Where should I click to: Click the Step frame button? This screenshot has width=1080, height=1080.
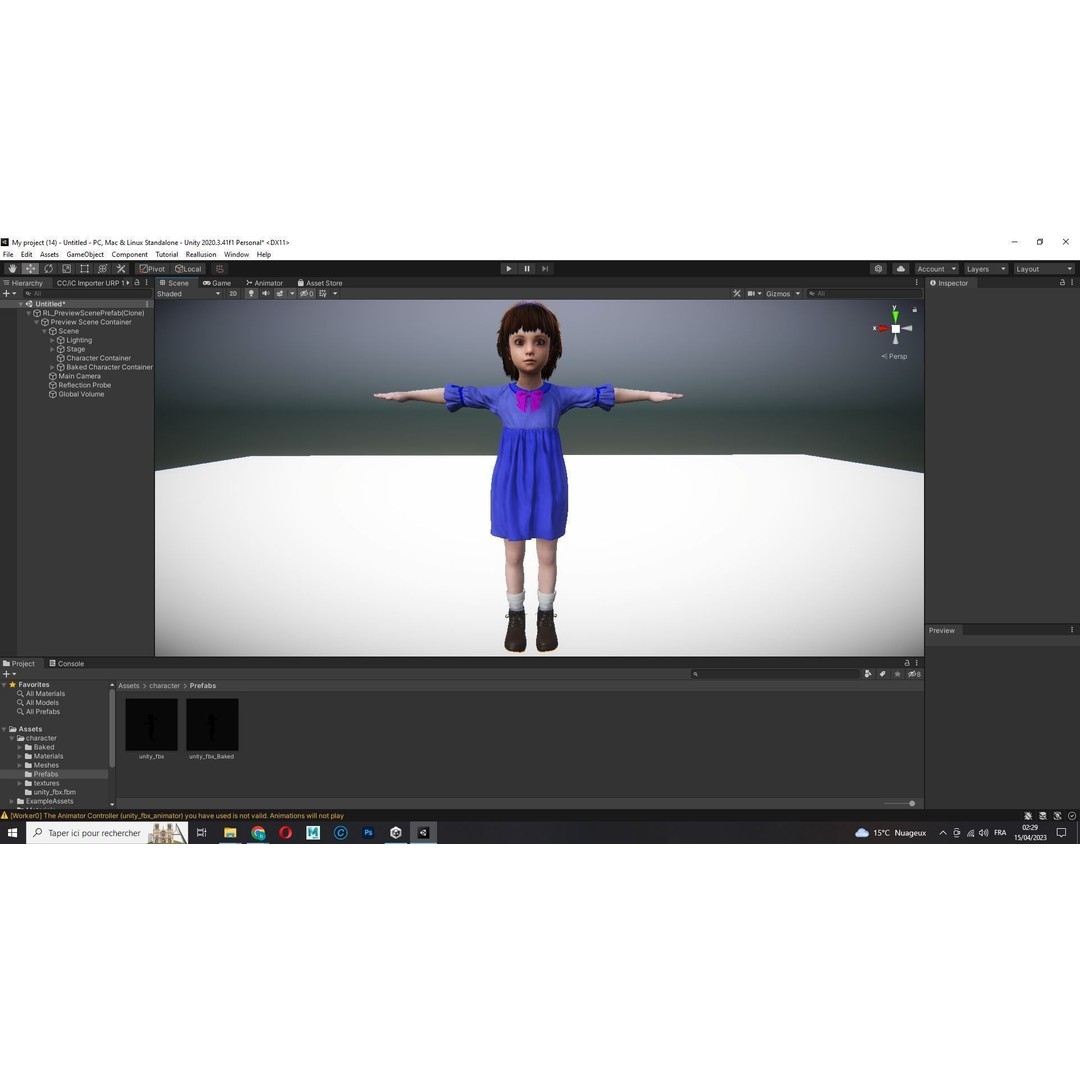[545, 269]
